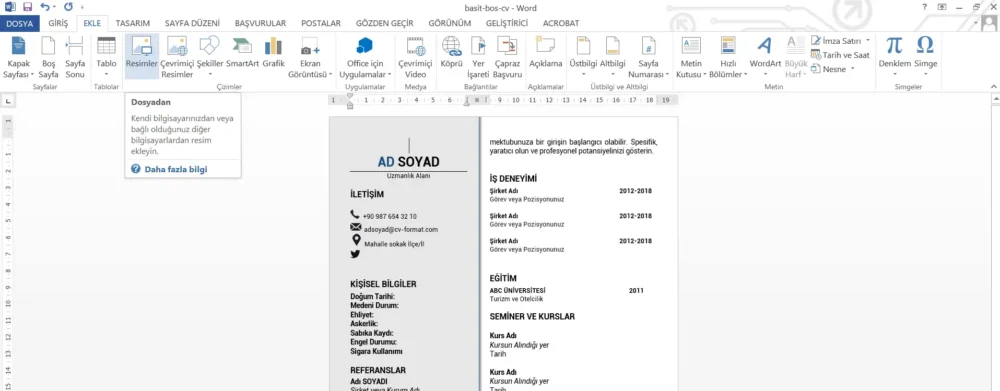
Task: Click the SEMİNER VE KURSLAR heading
Action: tap(533, 316)
